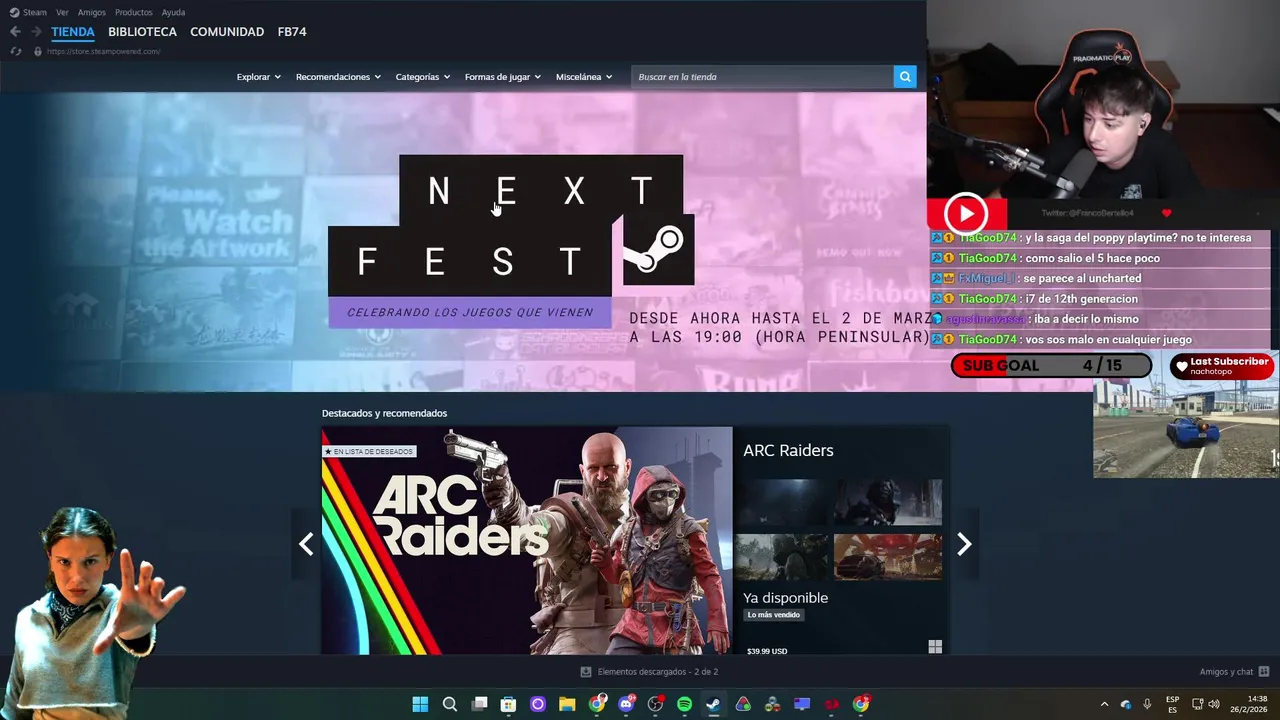
Task: Click the $39.99 USD price
Action: click(x=767, y=651)
